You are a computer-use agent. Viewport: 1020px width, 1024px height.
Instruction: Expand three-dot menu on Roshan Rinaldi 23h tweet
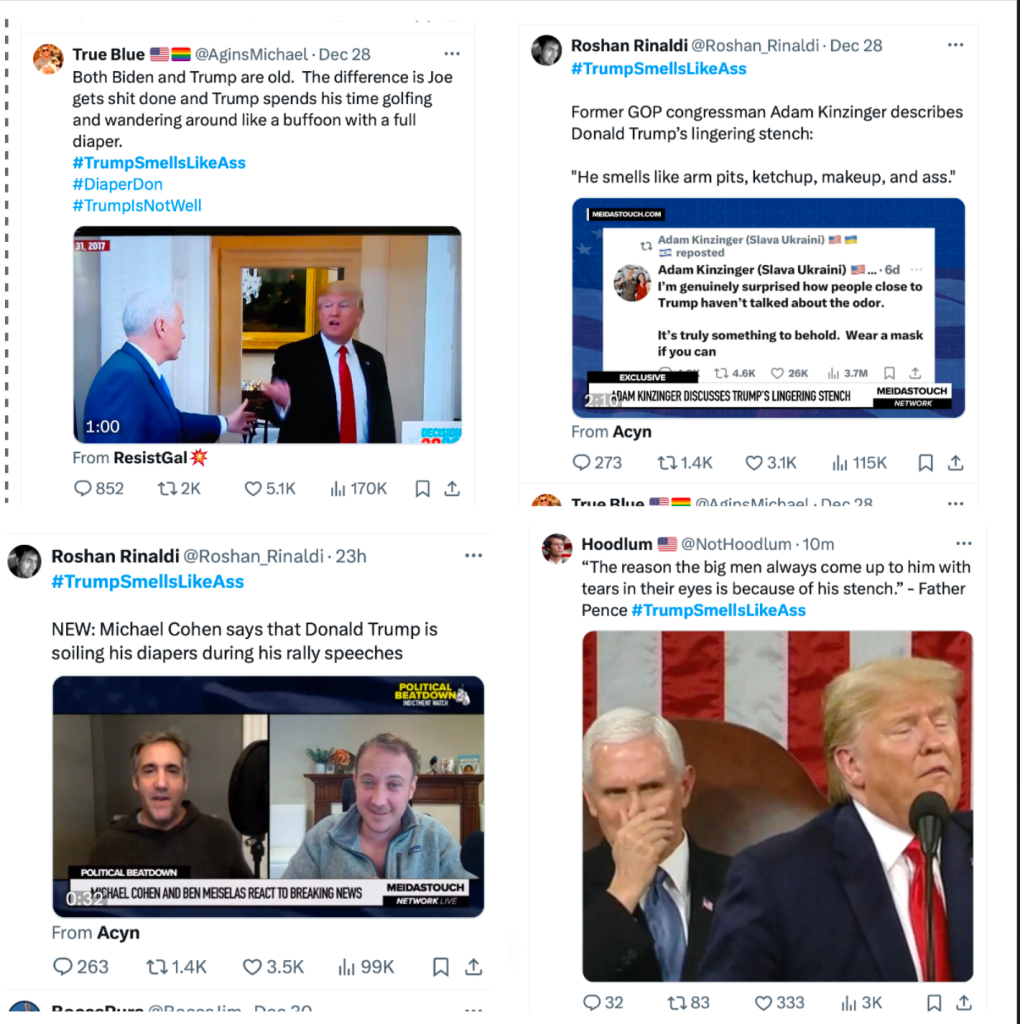[473, 556]
